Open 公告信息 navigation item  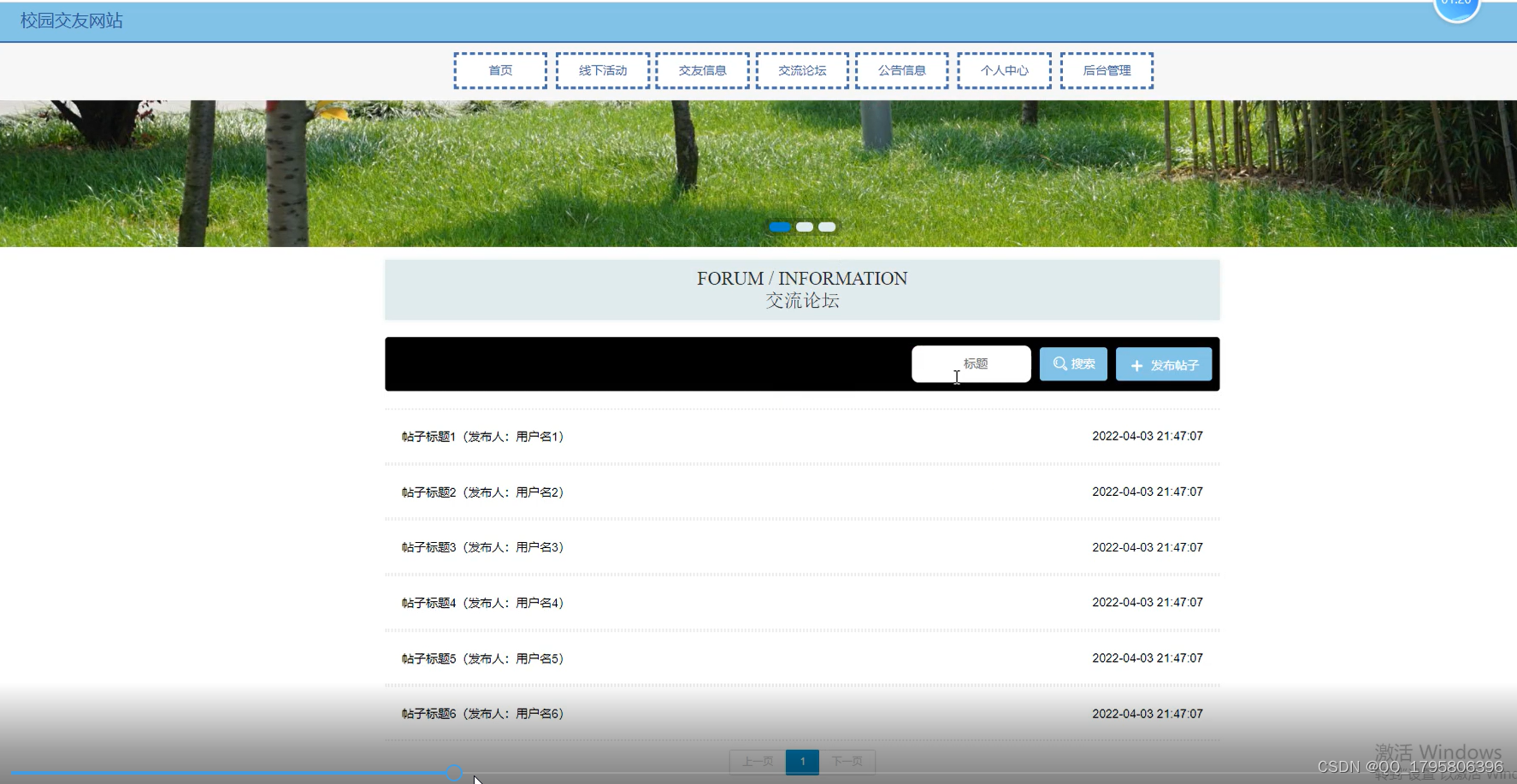click(x=902, y=71)
